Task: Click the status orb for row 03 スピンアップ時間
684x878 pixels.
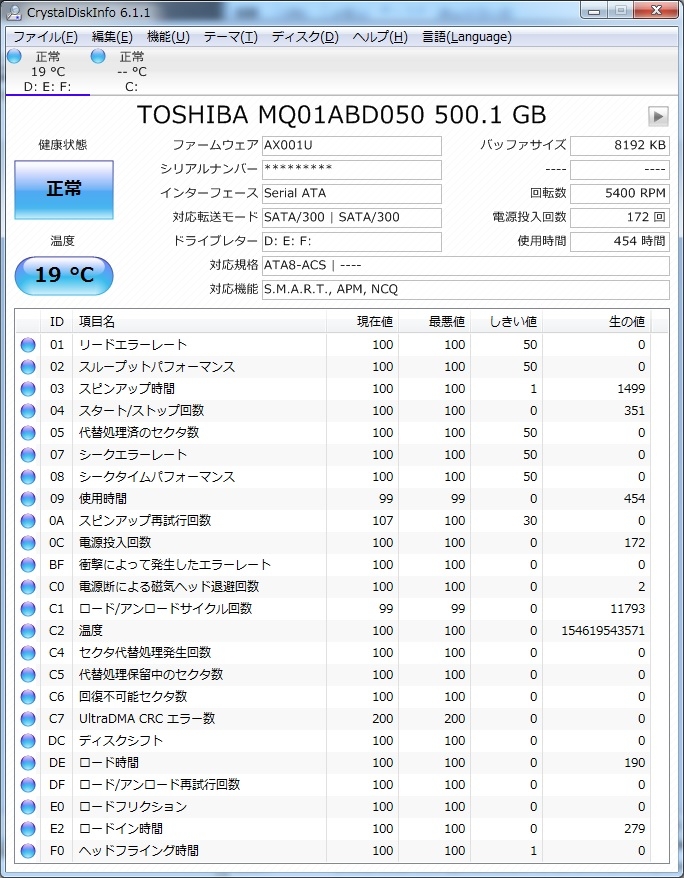Action: [x=28, y=389]
